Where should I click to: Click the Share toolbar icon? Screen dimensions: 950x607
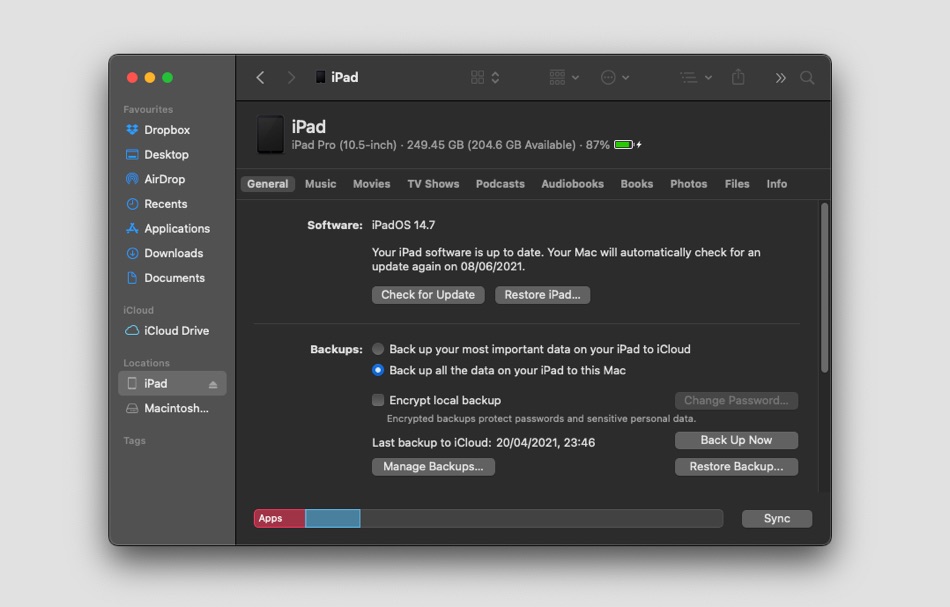coord(738,77)
